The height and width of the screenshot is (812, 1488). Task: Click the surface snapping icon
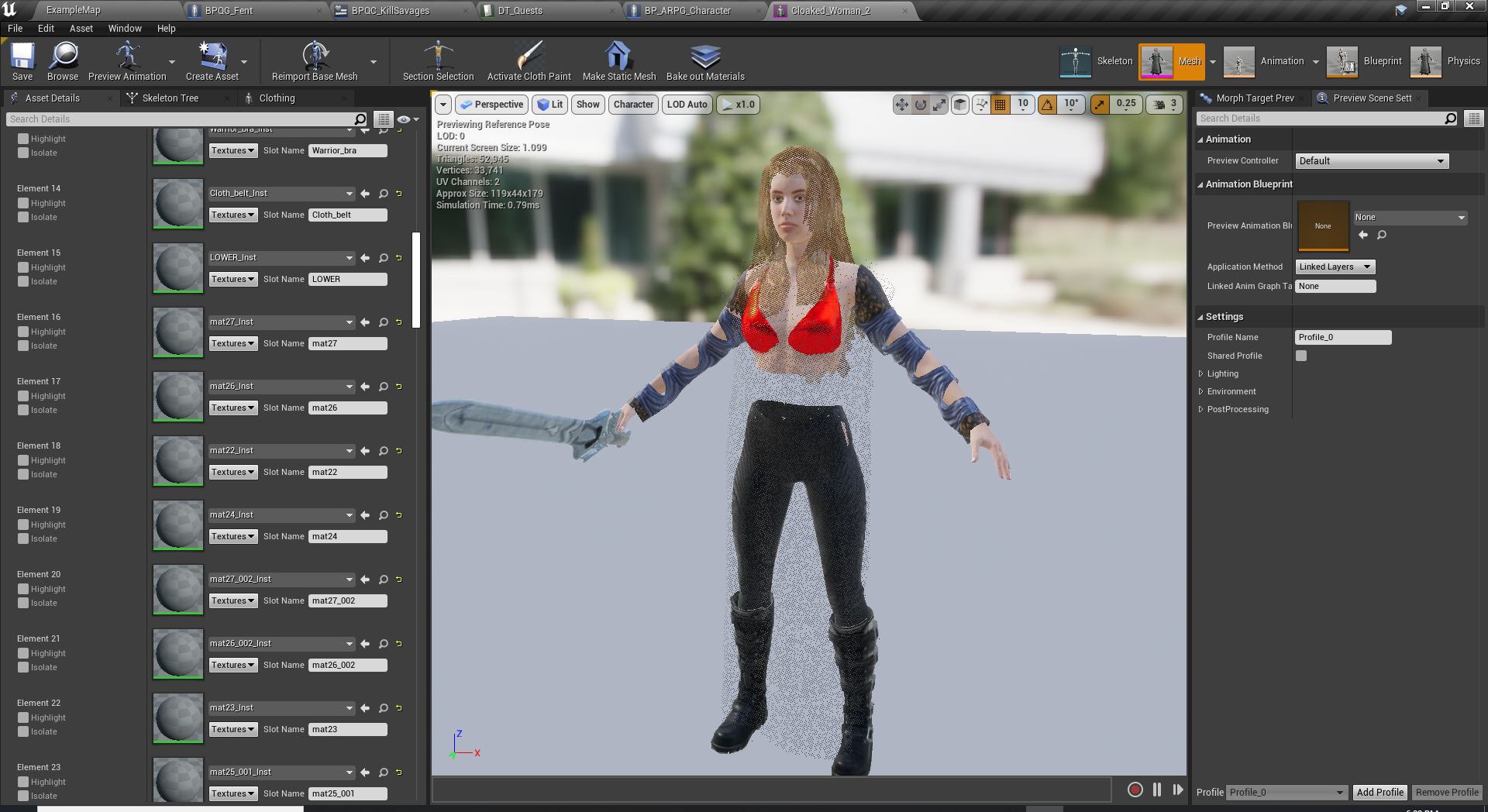pos(981,105)
